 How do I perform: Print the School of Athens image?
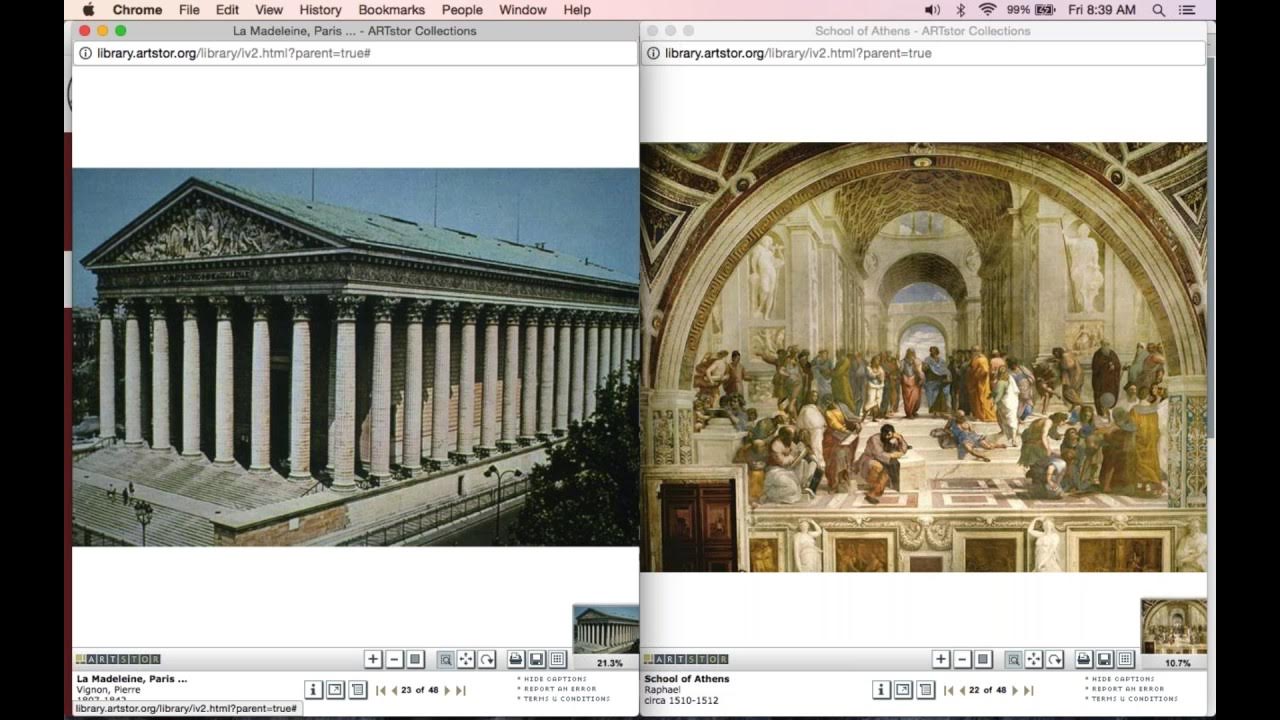tap(1084, 659)
